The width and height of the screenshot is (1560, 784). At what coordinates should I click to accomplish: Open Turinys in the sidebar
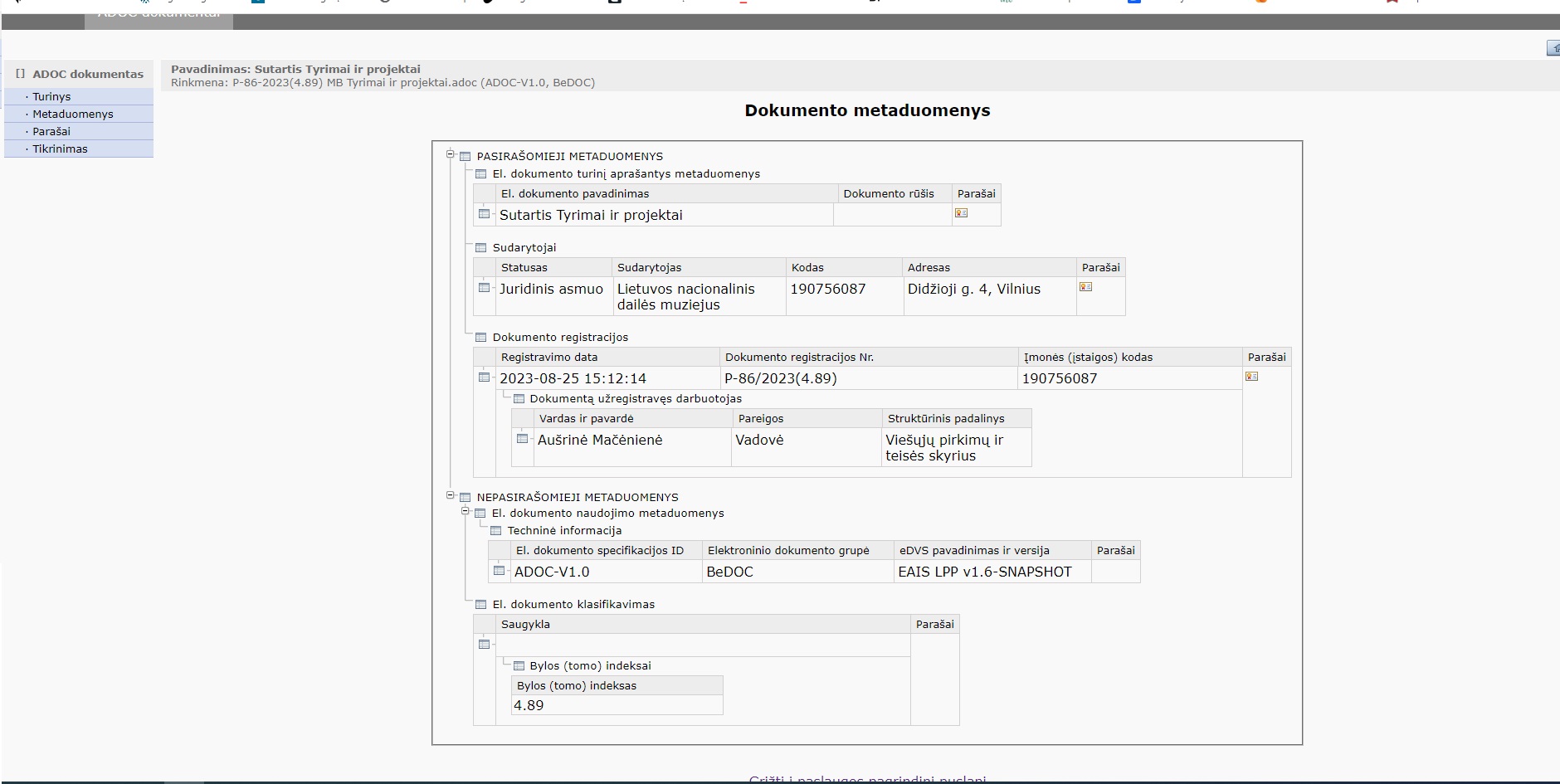click(x=51, y=97)
